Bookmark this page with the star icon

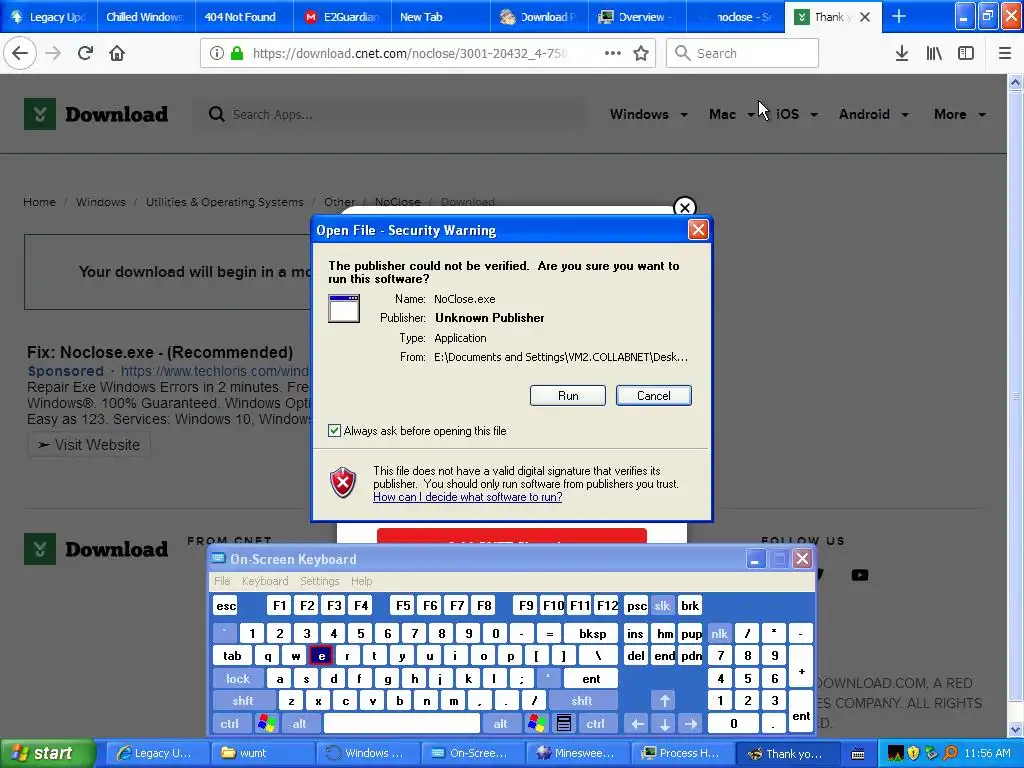click(x=641, y=53)
